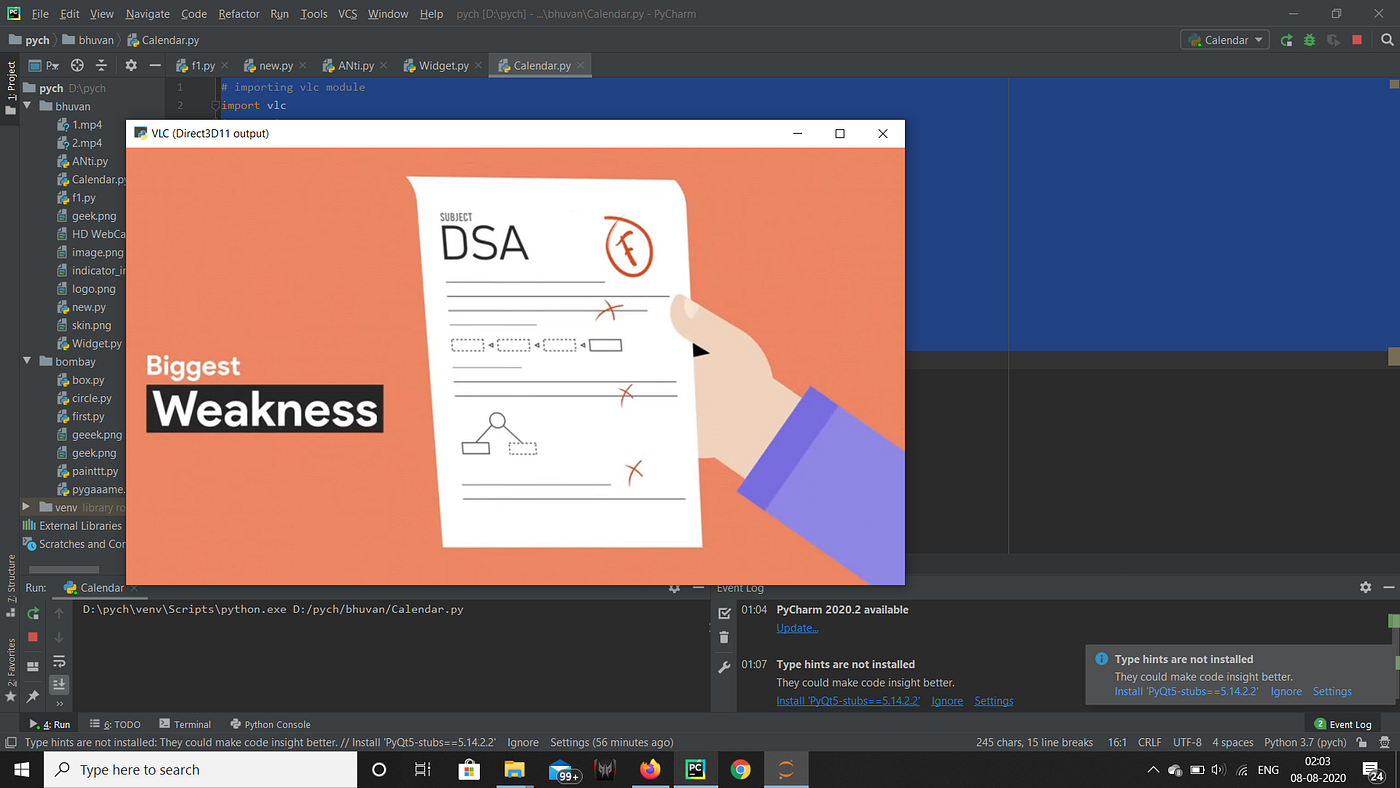
Task: Start debugging with the bug icon
Action: (x=1310, y=40)
